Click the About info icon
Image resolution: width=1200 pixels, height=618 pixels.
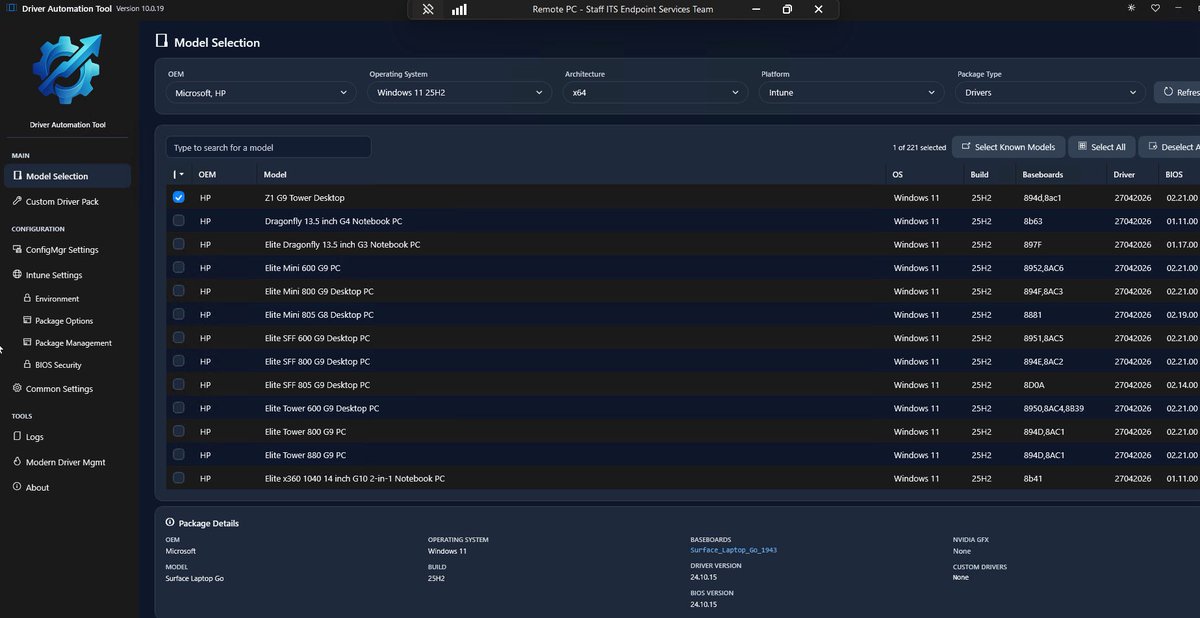(x=17, y=487)
